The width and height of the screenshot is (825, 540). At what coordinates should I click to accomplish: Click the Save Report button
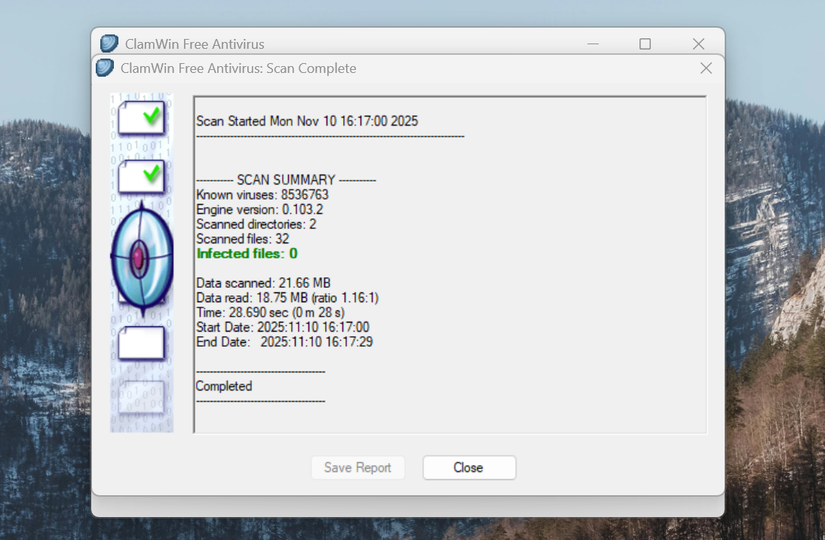[358, 467]
